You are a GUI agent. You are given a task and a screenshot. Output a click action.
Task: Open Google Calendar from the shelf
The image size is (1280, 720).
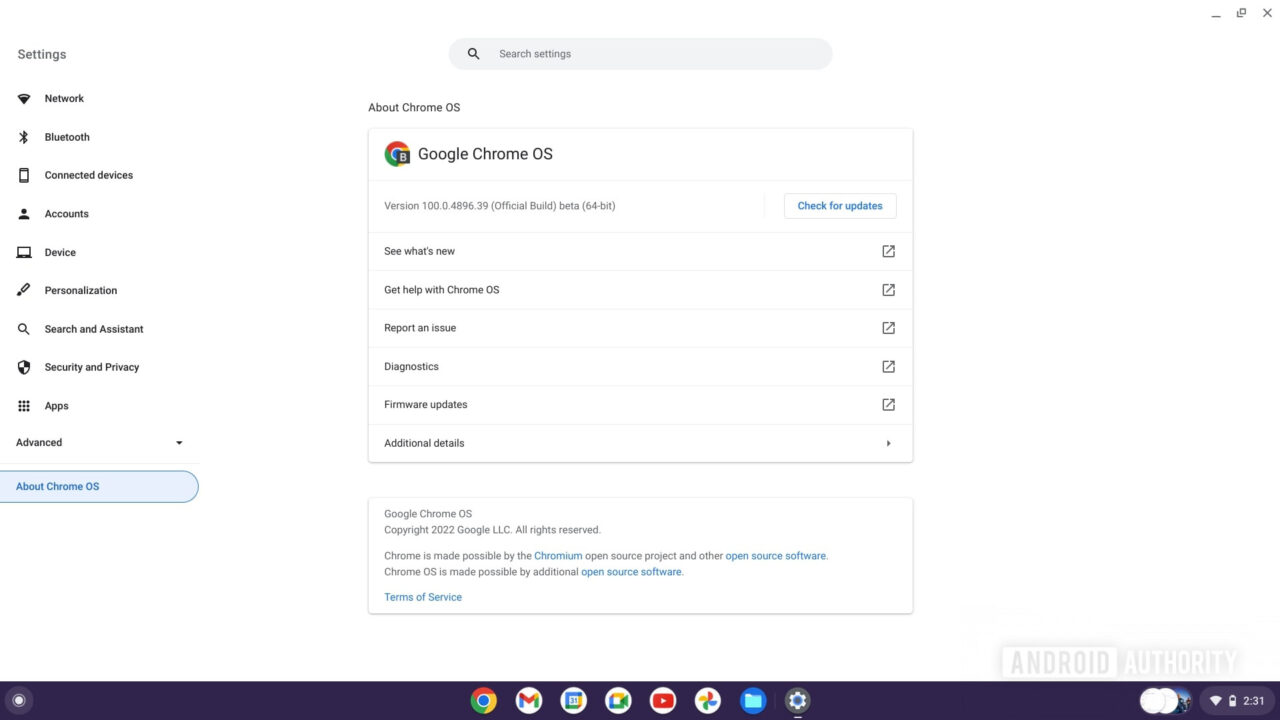click(x=573, y=700)
